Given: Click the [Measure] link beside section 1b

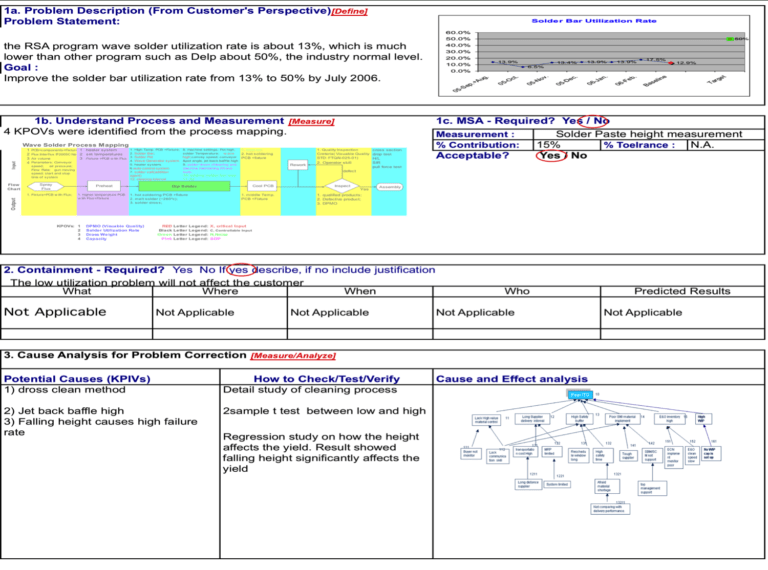Looking at the screenshot, I should 310,121.
